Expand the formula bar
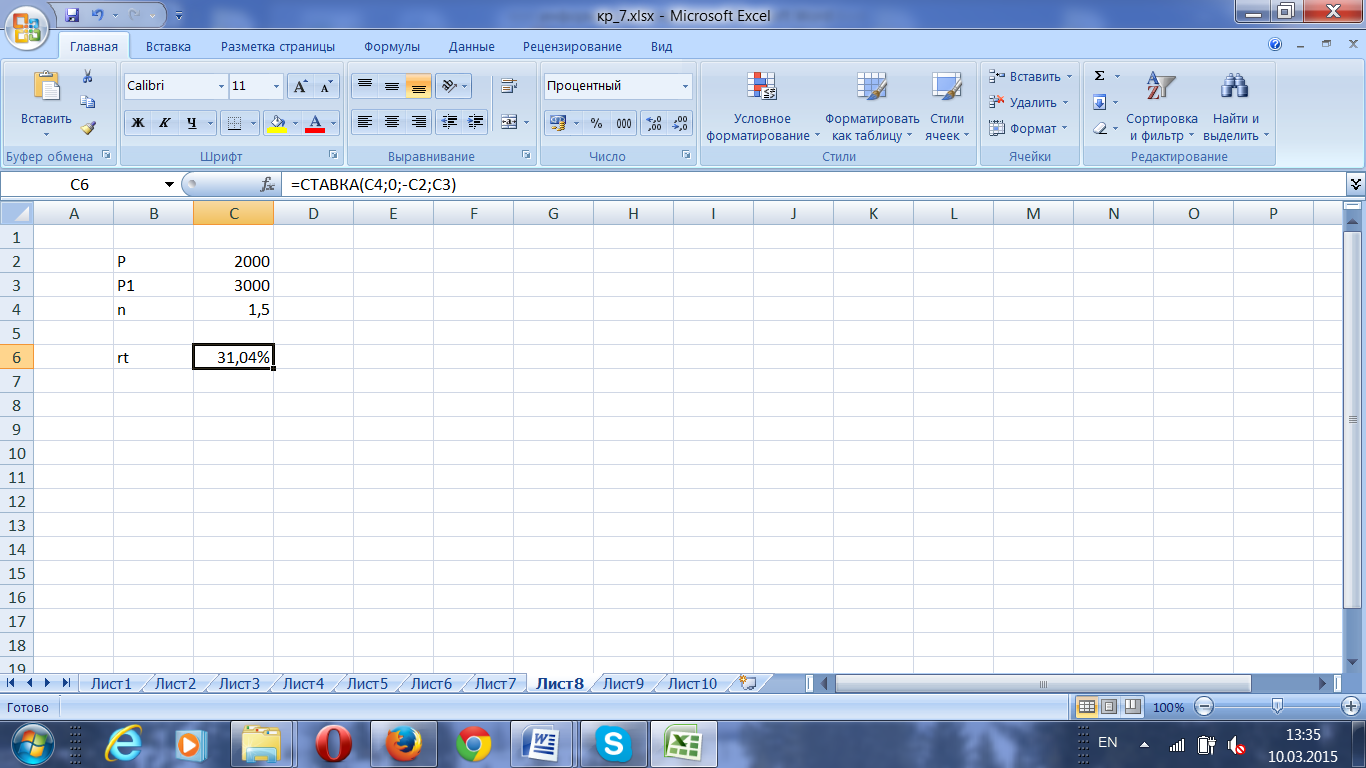Screen dimensions: 1366x768 click(1356, 184)
